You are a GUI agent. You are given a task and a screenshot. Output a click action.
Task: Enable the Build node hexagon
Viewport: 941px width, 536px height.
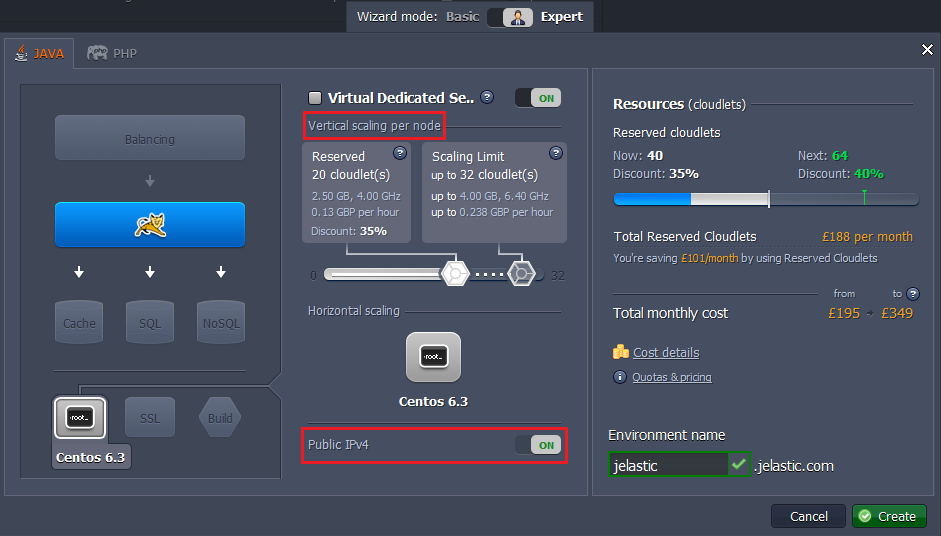(x=220, y=418)
